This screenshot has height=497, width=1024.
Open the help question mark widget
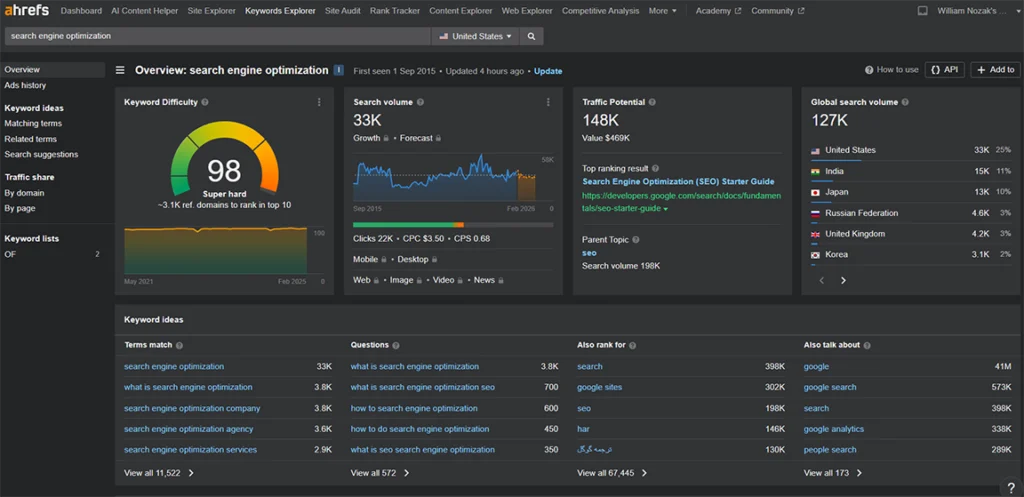(x=1011, y=487)
